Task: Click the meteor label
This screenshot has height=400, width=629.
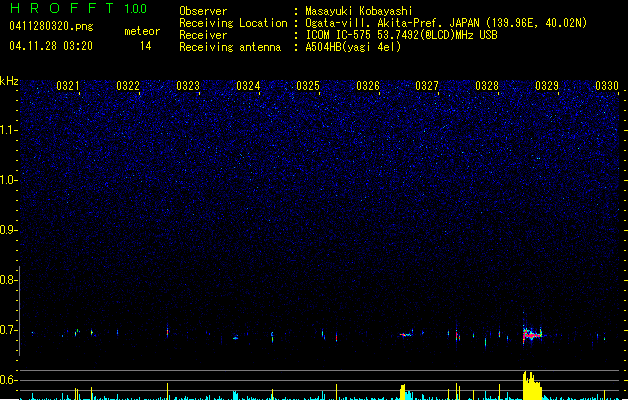Action: click(x=142, y=31)
